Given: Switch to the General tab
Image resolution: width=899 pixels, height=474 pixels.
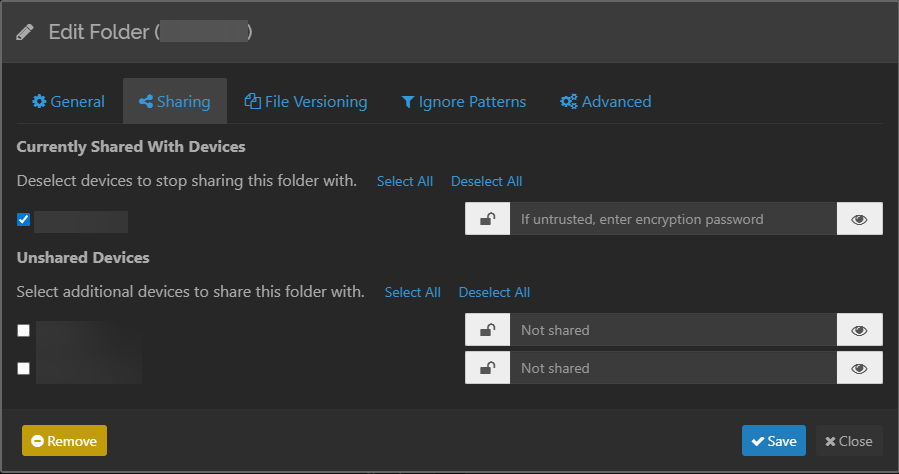Looking at the screenshot, I should tap(68, 101).
